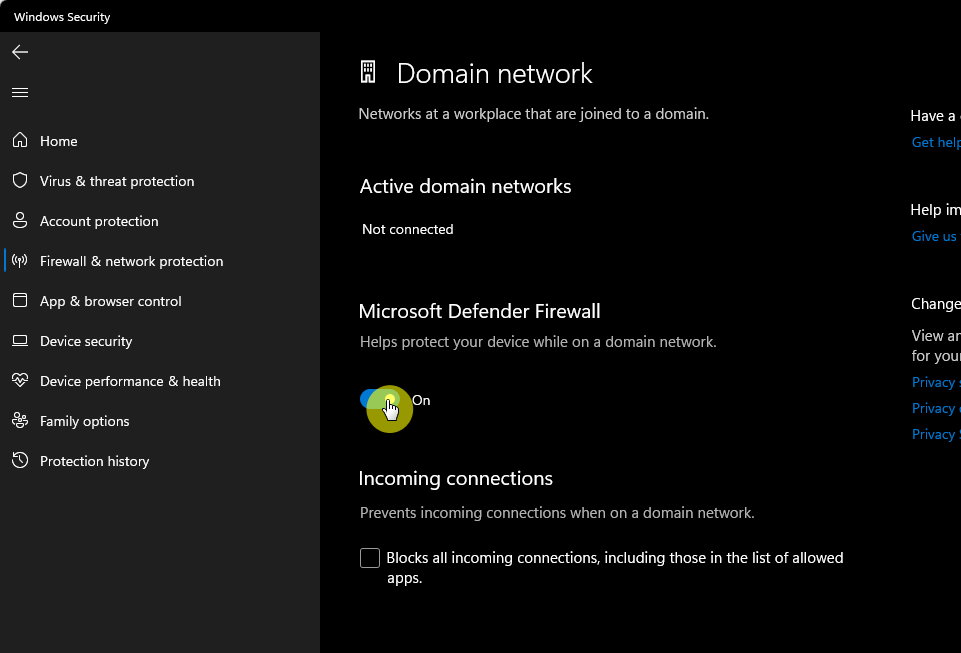Click the Give us feedback link

[x=936, y=236]
